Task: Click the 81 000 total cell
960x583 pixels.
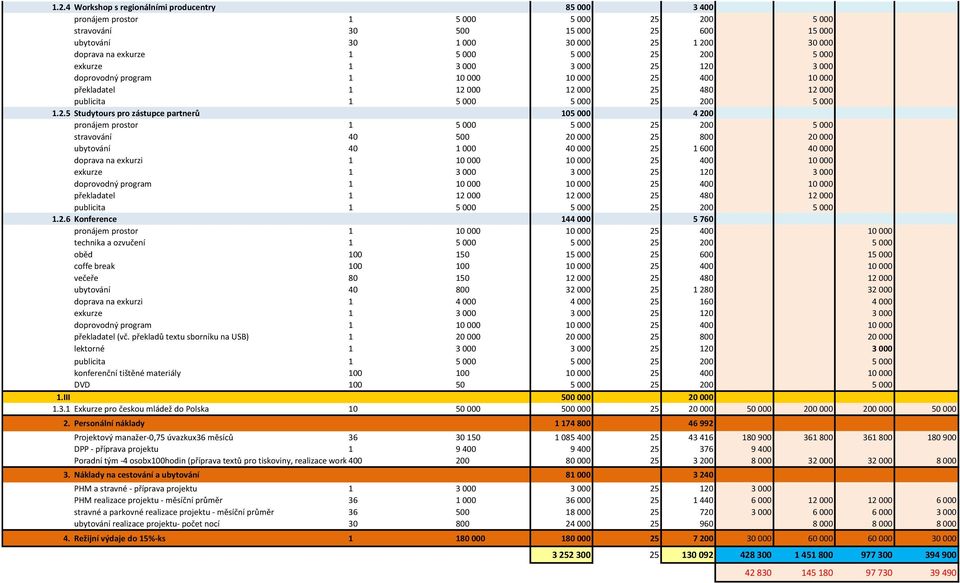Action: coord(577,475)
